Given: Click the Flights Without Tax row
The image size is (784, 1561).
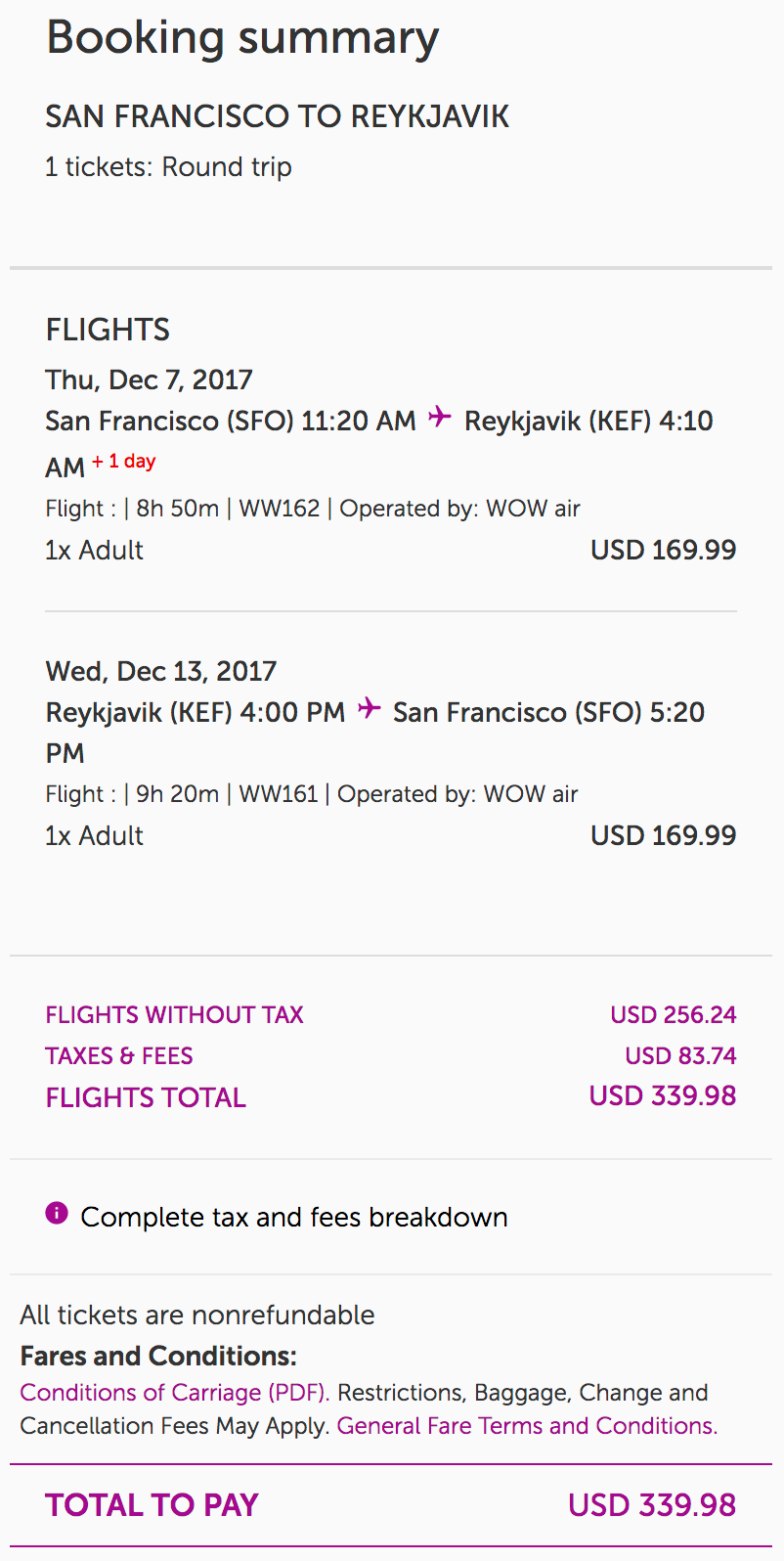Looking at the screenshot, I should click(174, 1015).
